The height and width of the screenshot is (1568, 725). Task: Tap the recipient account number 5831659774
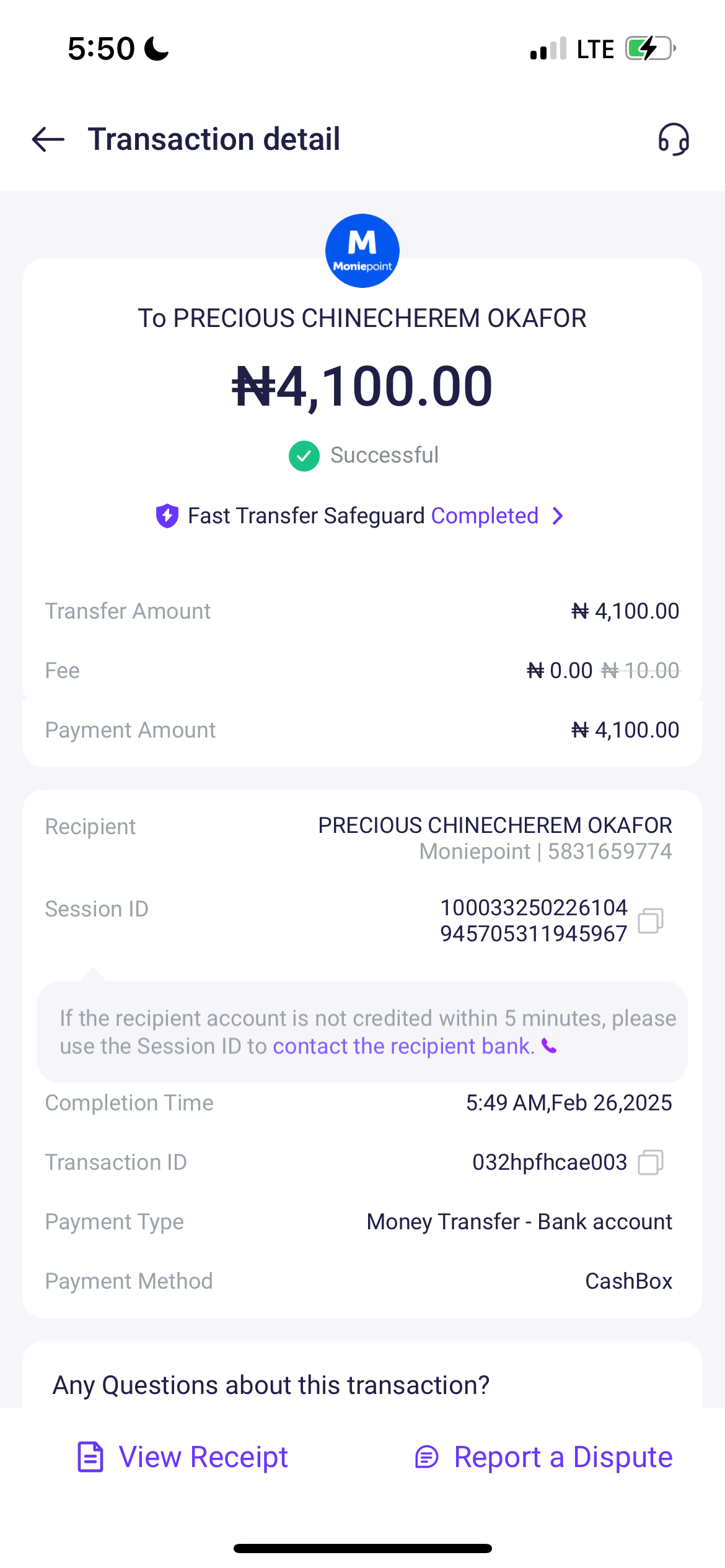[x=610, y=852]
